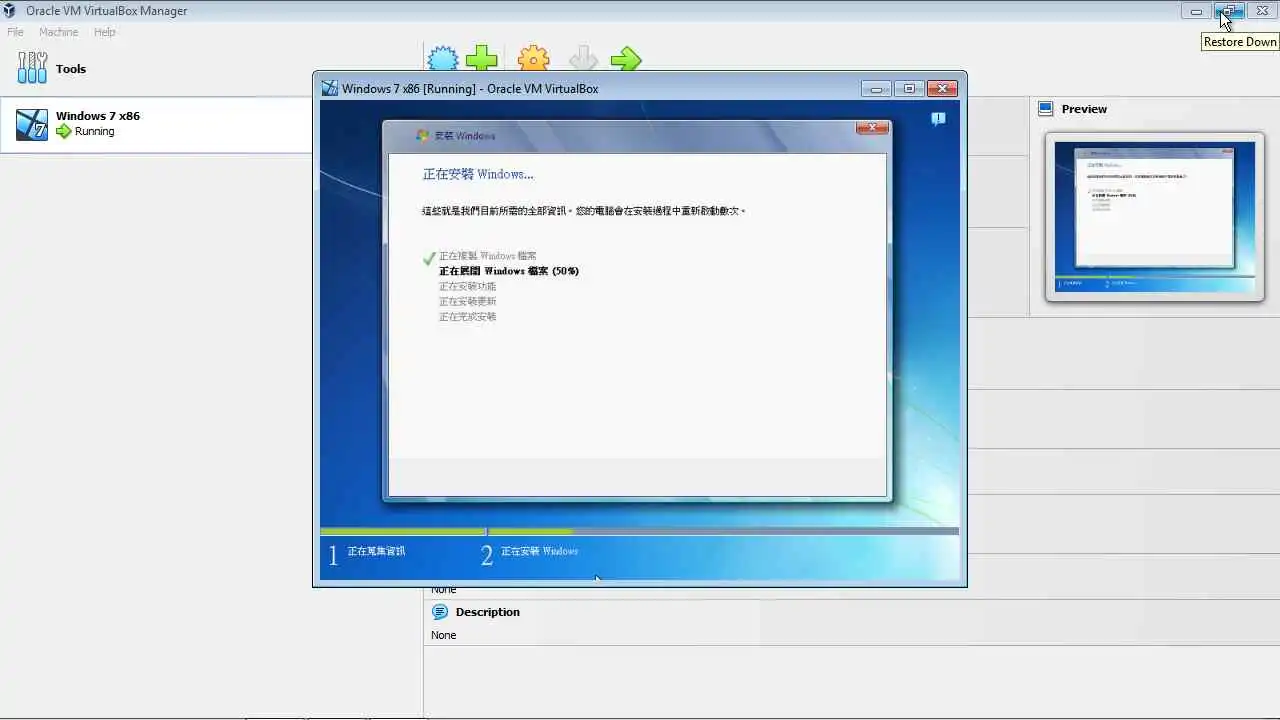Click the VM window title text
1280x720 pixels.
(470, 89)
